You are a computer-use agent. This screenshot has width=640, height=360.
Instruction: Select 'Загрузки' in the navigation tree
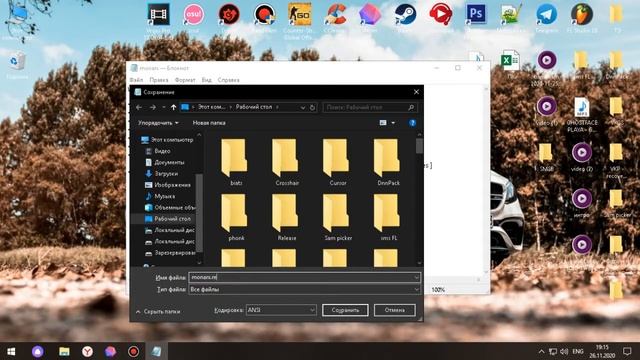(162, 173)
